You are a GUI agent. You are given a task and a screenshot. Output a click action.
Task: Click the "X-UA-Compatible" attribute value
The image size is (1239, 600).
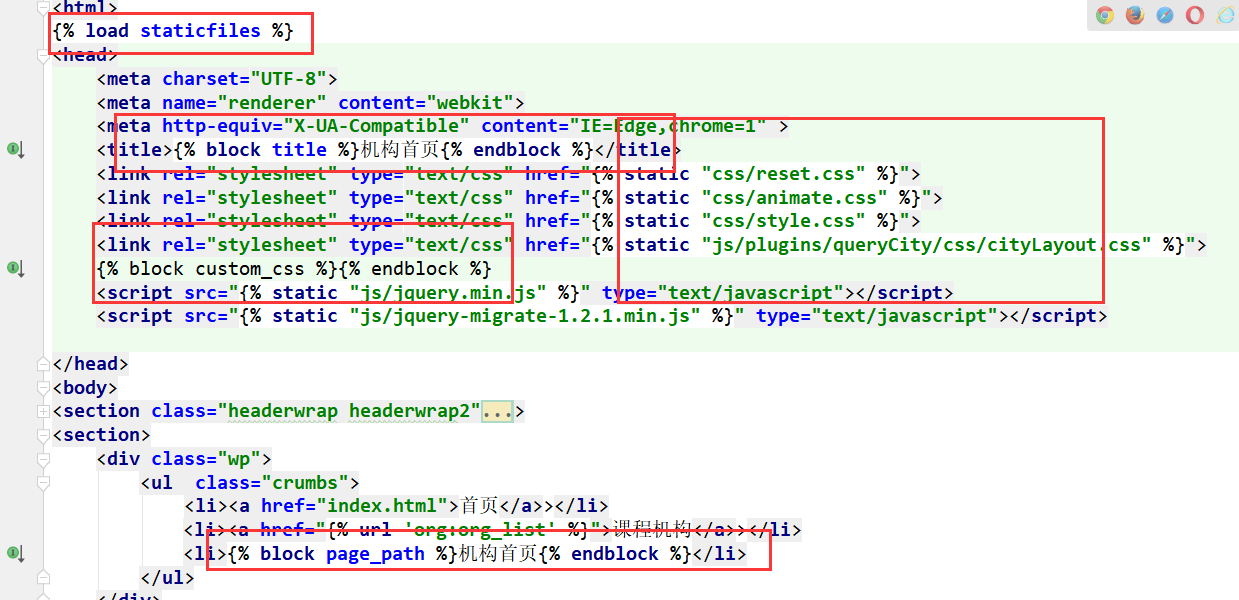coord(376,126)
